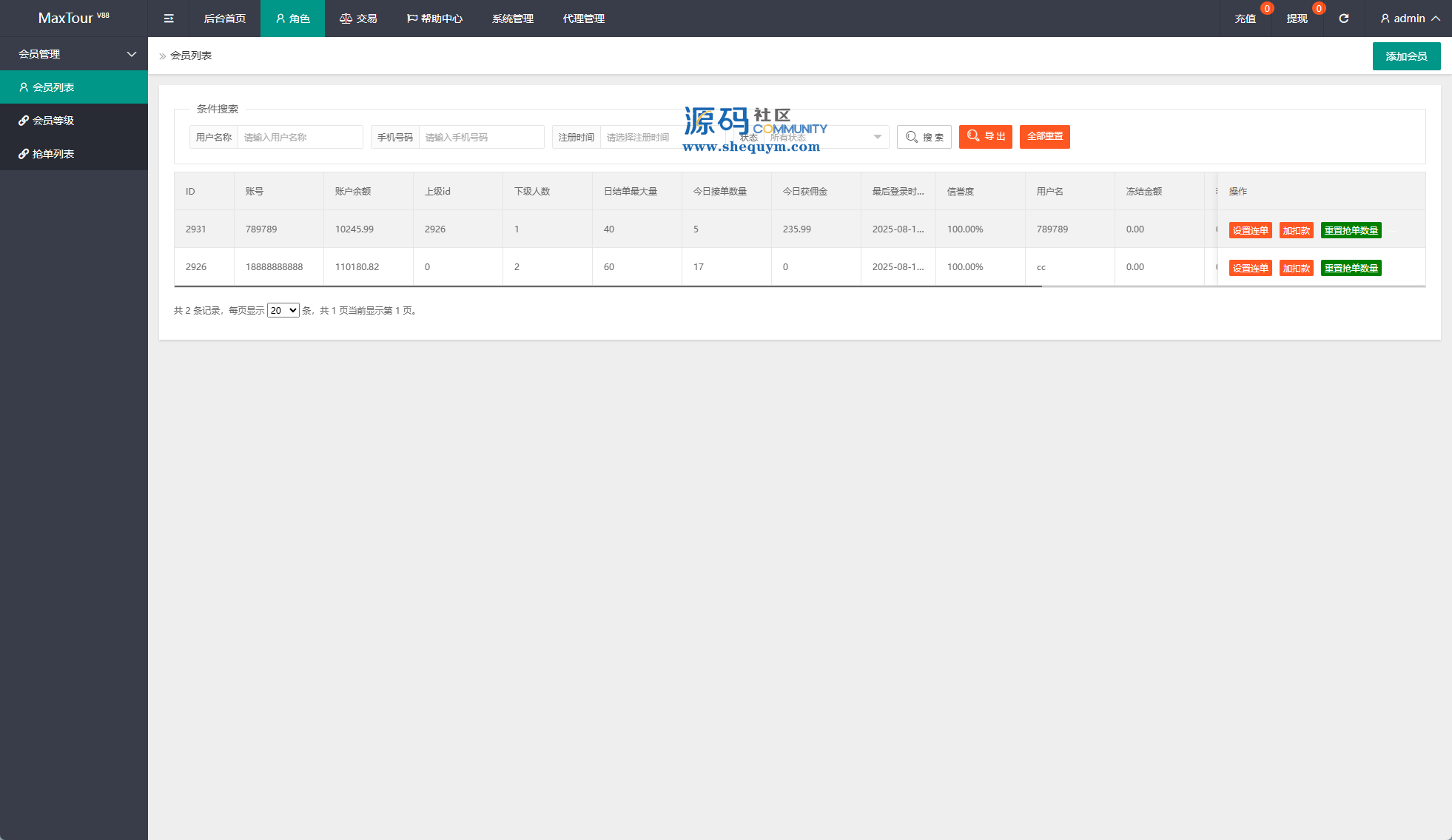This screenshot has width=1452, height=840.
Task: Open 会员等级 in the sidebar
Action: point(53,121)
